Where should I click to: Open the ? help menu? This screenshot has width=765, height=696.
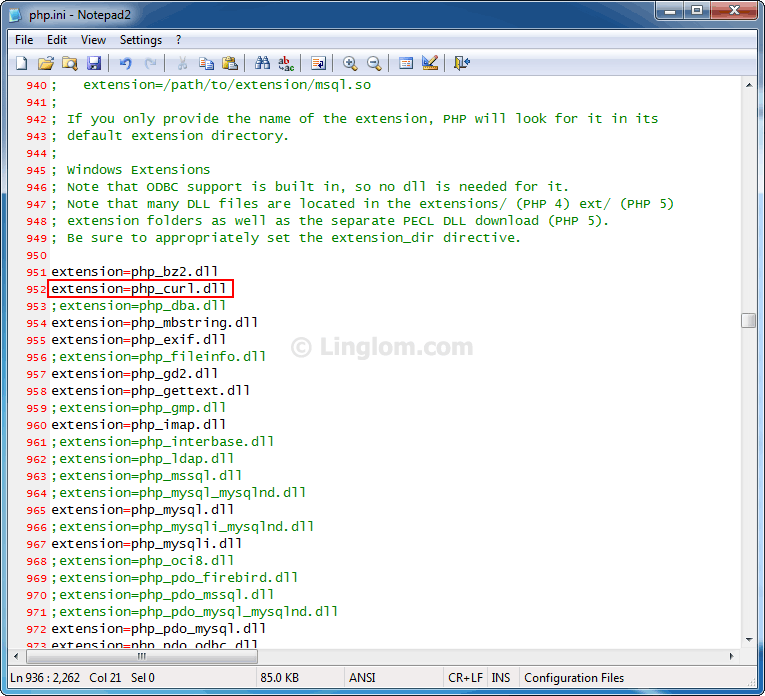pos(178,40)
